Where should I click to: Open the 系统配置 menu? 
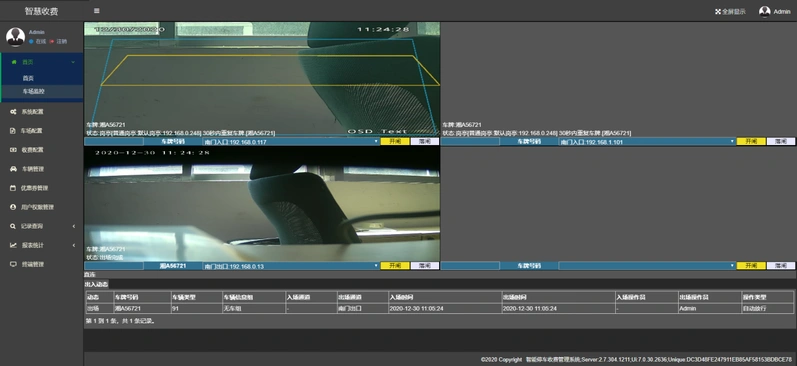point(42,112)
